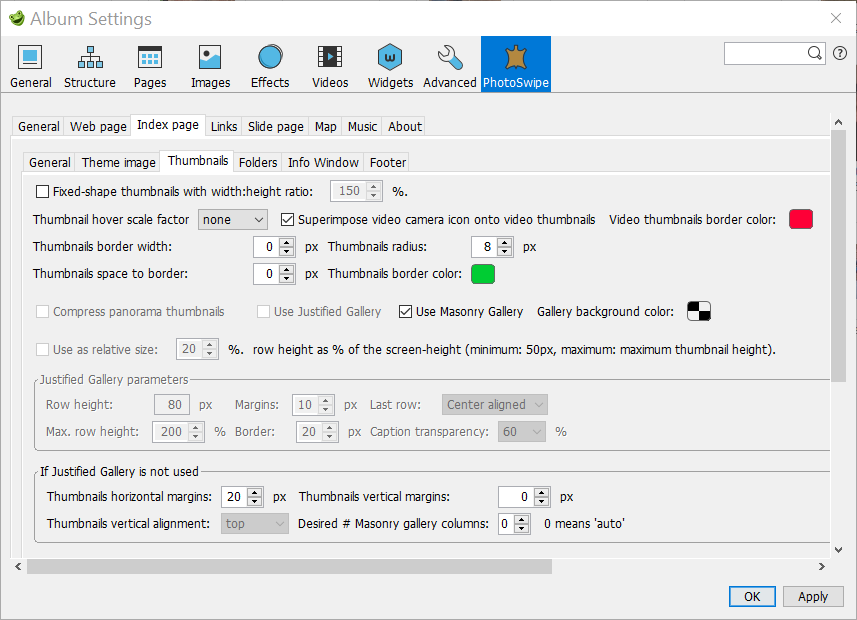Pick the green Thumbnails border color swatch

pos(483,274)
